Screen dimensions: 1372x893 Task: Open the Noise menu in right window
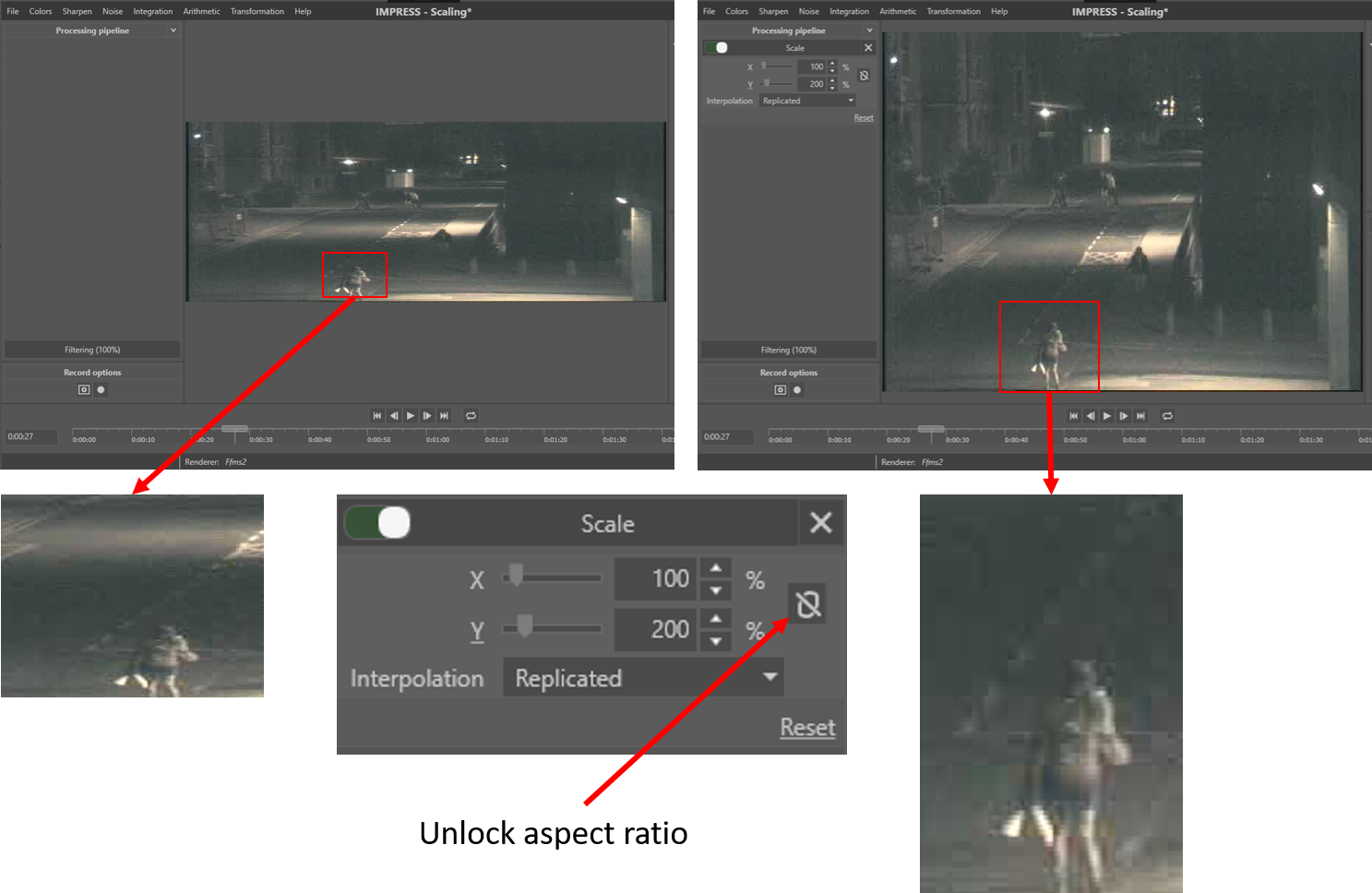(809, 12)
